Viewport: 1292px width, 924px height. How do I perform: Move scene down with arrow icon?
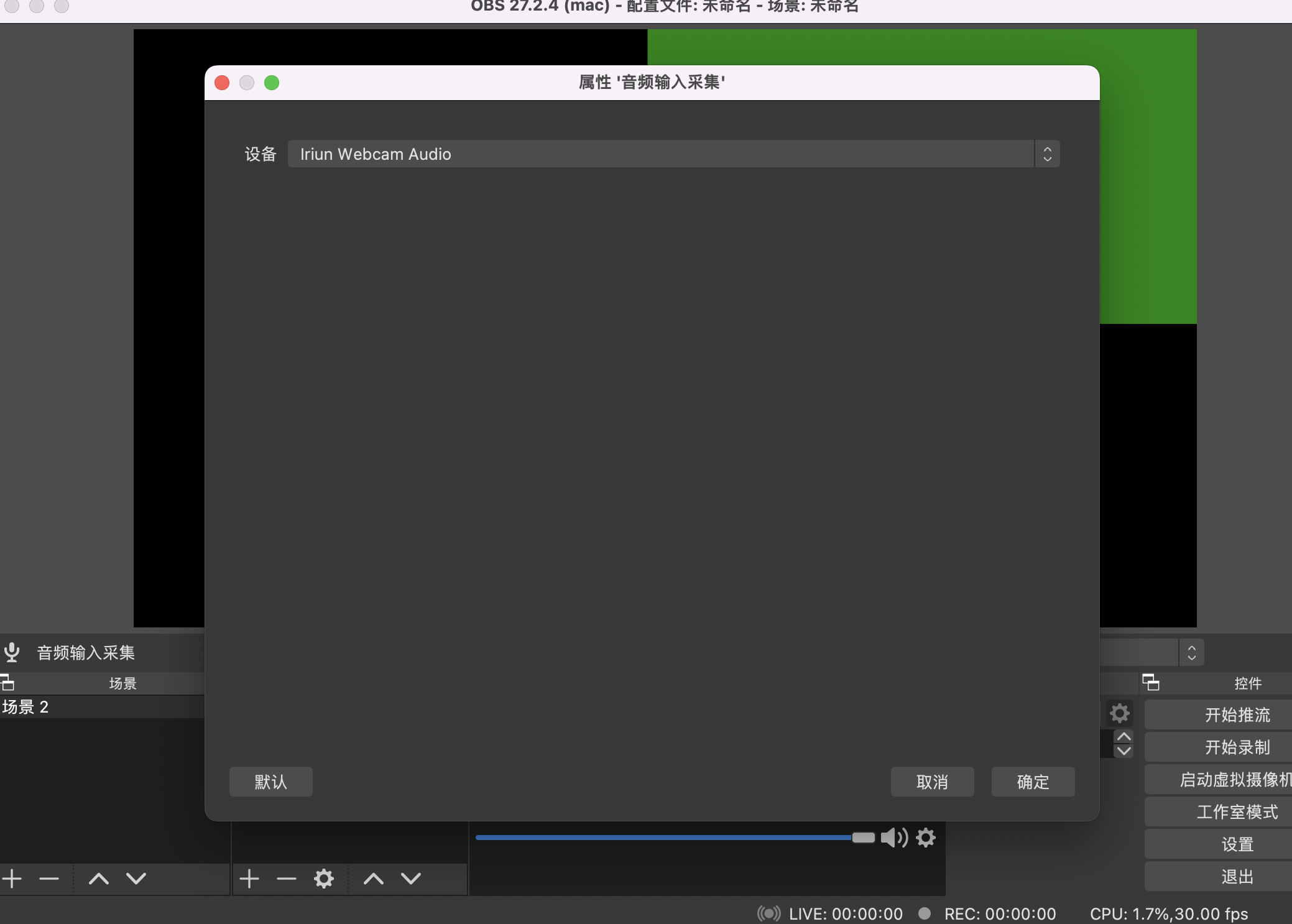[136, 879]
